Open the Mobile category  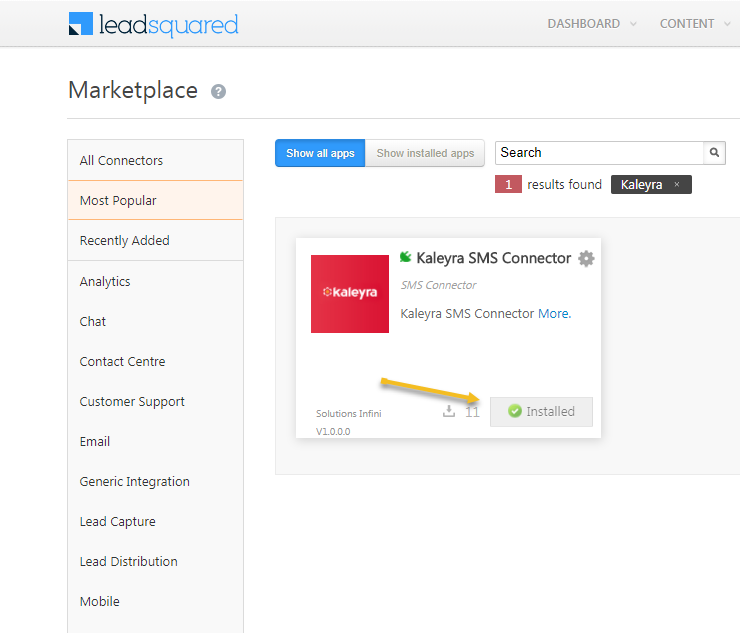tap(155, 602)
